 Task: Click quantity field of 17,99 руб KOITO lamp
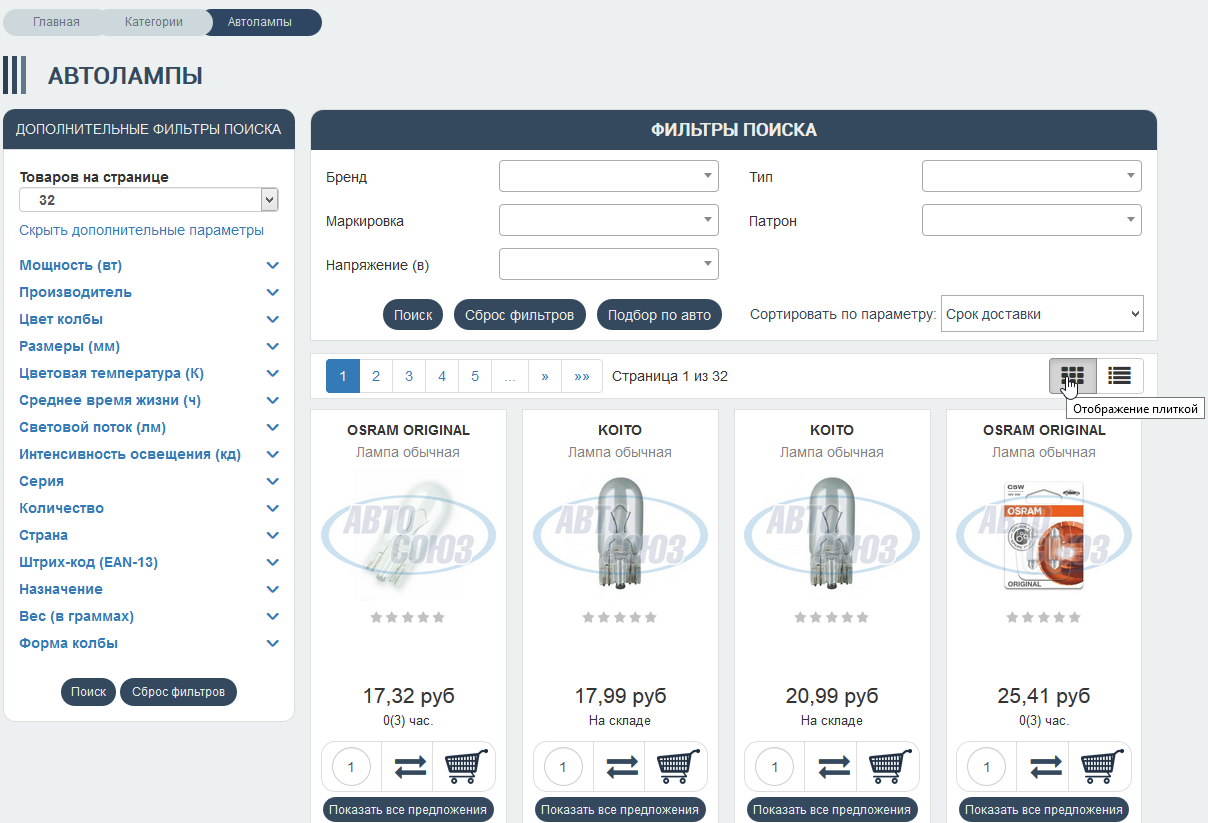563,767
